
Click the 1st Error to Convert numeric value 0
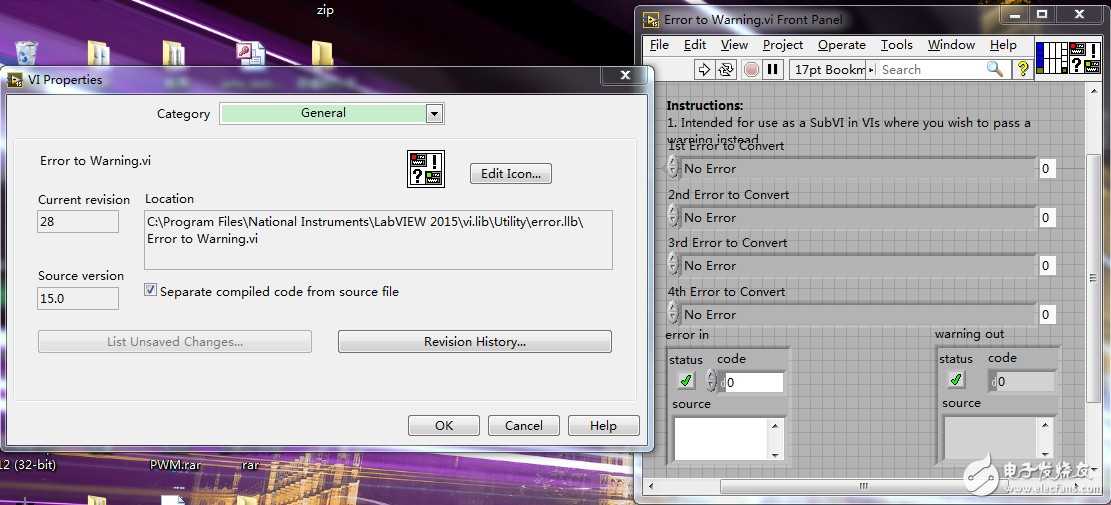pyautogui.click(x=1046, y=169)
